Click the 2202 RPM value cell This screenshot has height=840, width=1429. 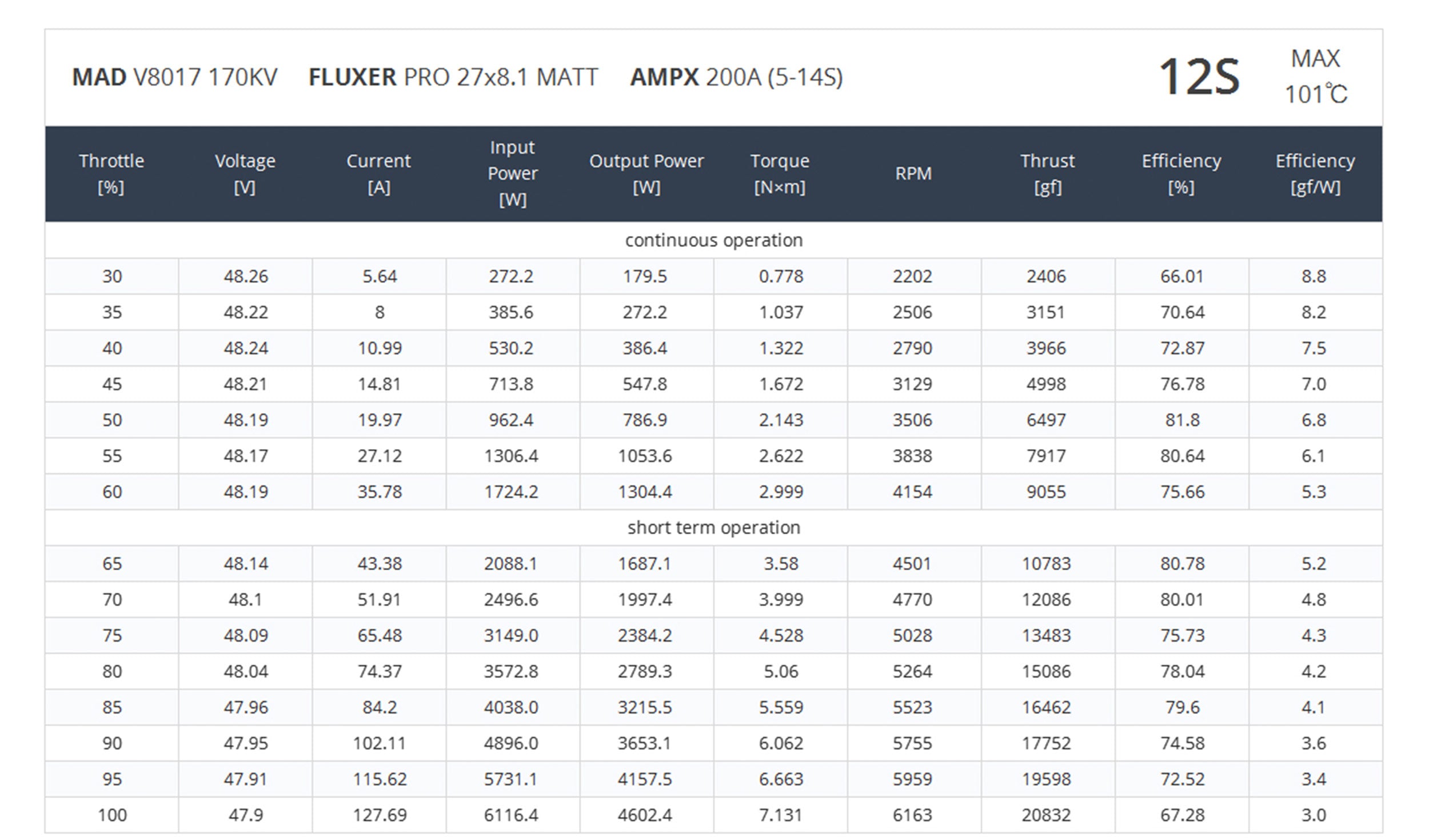(x=912, y=277)
